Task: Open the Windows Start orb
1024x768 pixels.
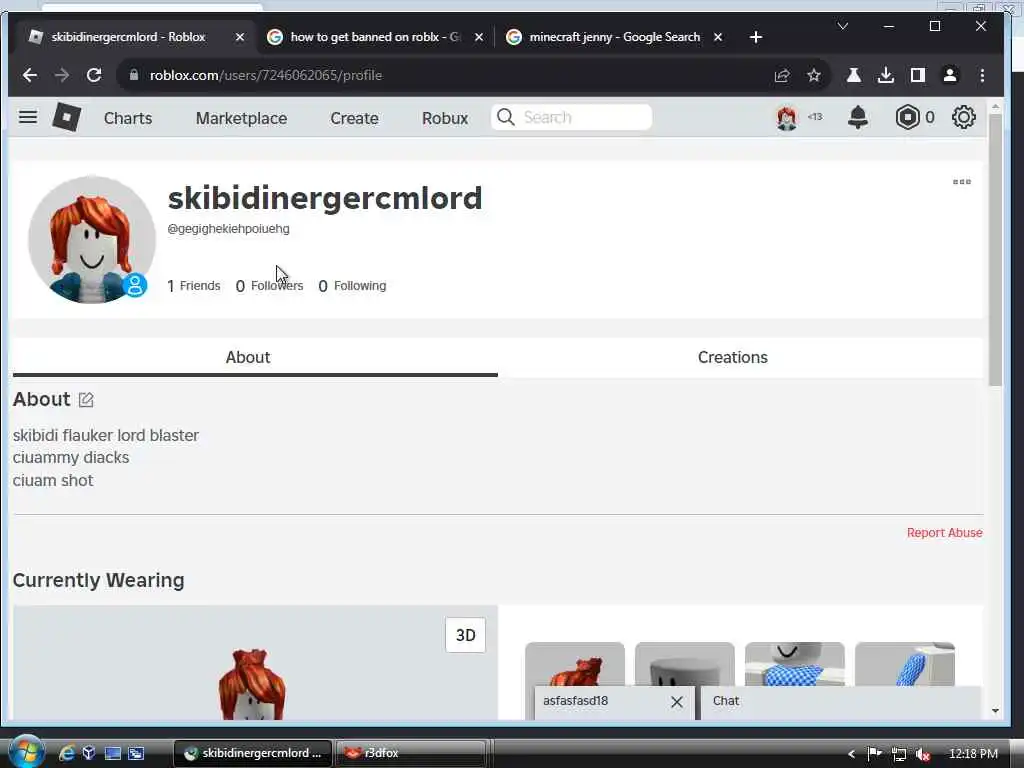Action: coord(25,752)
